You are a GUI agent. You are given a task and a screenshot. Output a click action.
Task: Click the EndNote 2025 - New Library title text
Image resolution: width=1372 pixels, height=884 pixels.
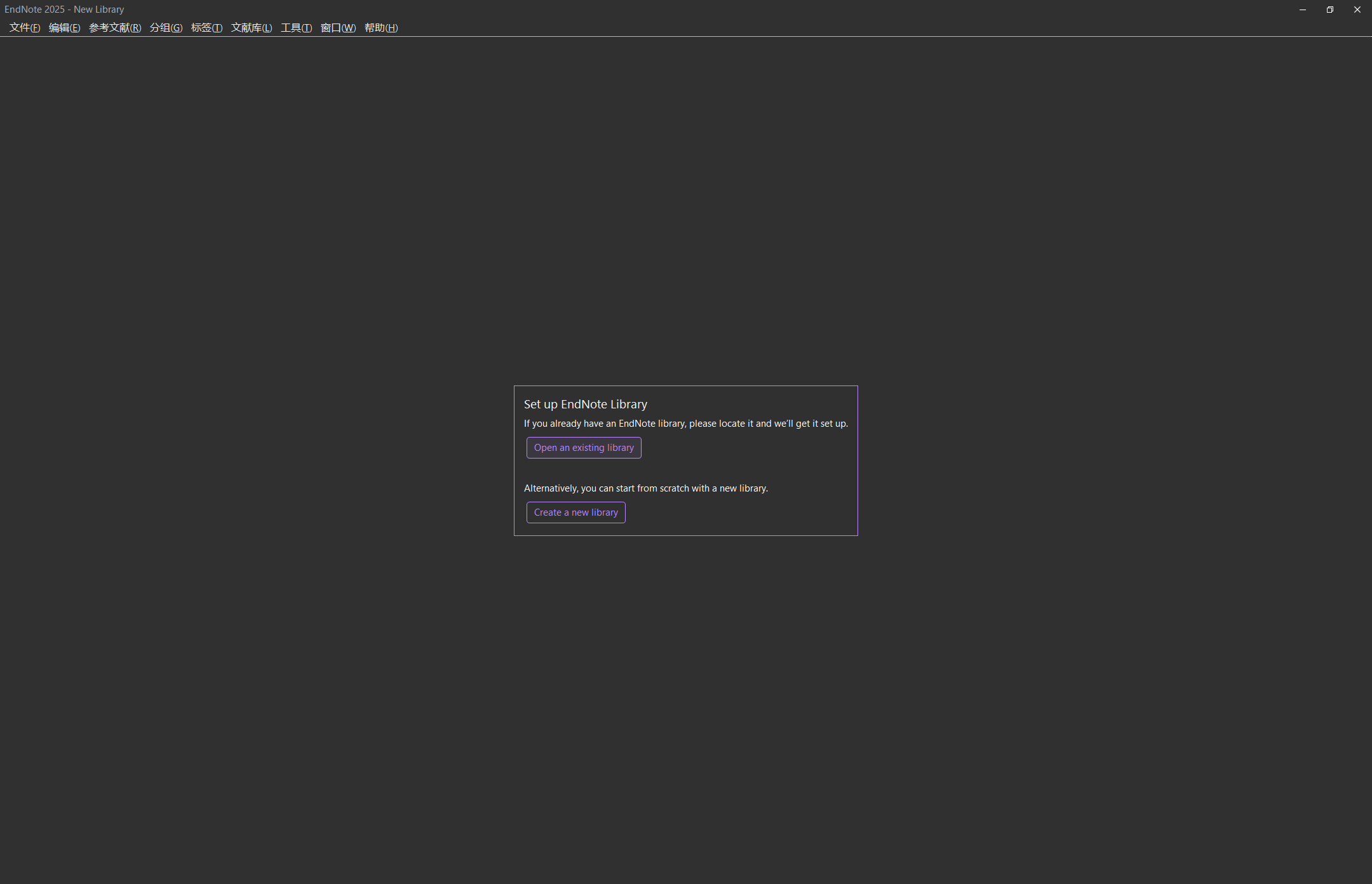click(64, 10)
